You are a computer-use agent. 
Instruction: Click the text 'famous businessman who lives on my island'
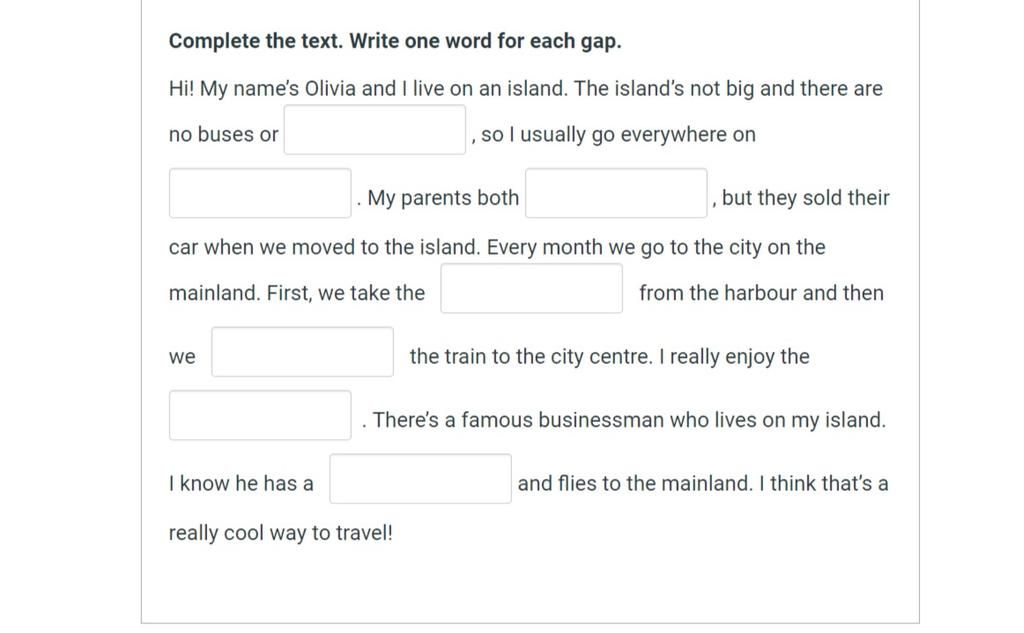673,420
